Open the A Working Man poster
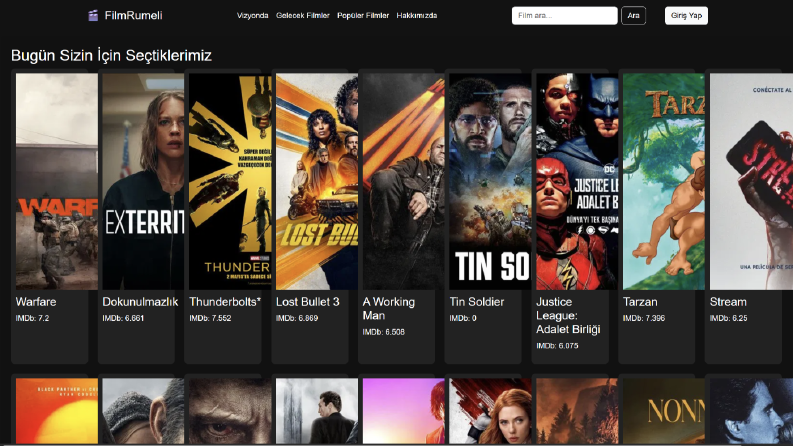The width and height of the screenshot is (793, 446). click(404, 182)
